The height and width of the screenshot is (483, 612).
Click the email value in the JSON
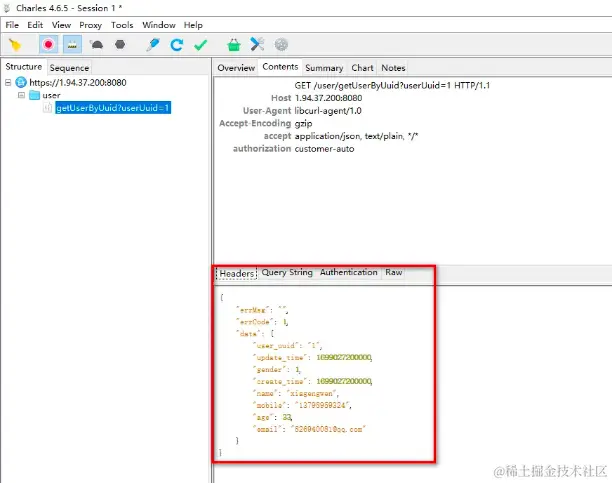coord(327,429)
